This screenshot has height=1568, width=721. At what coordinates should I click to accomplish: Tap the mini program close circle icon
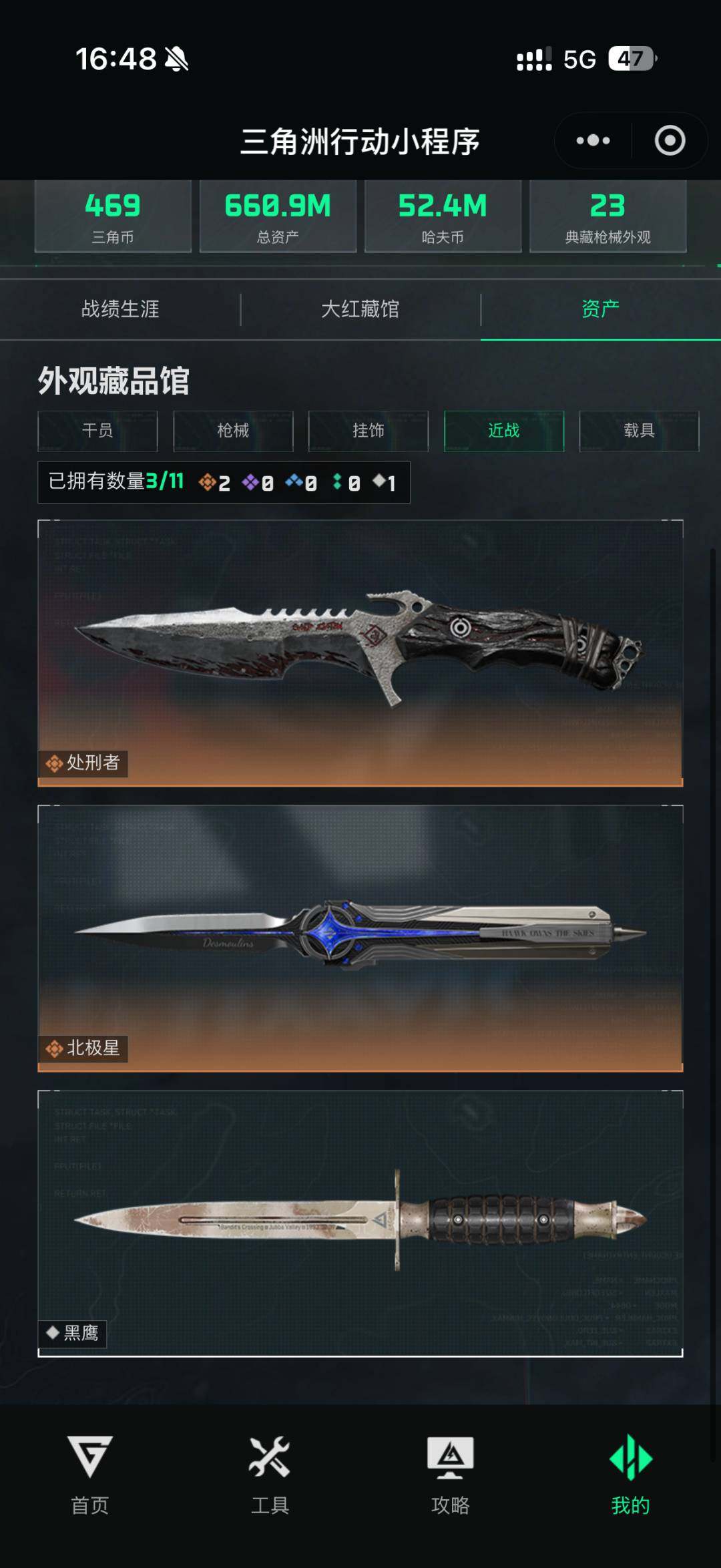[670, 140]
